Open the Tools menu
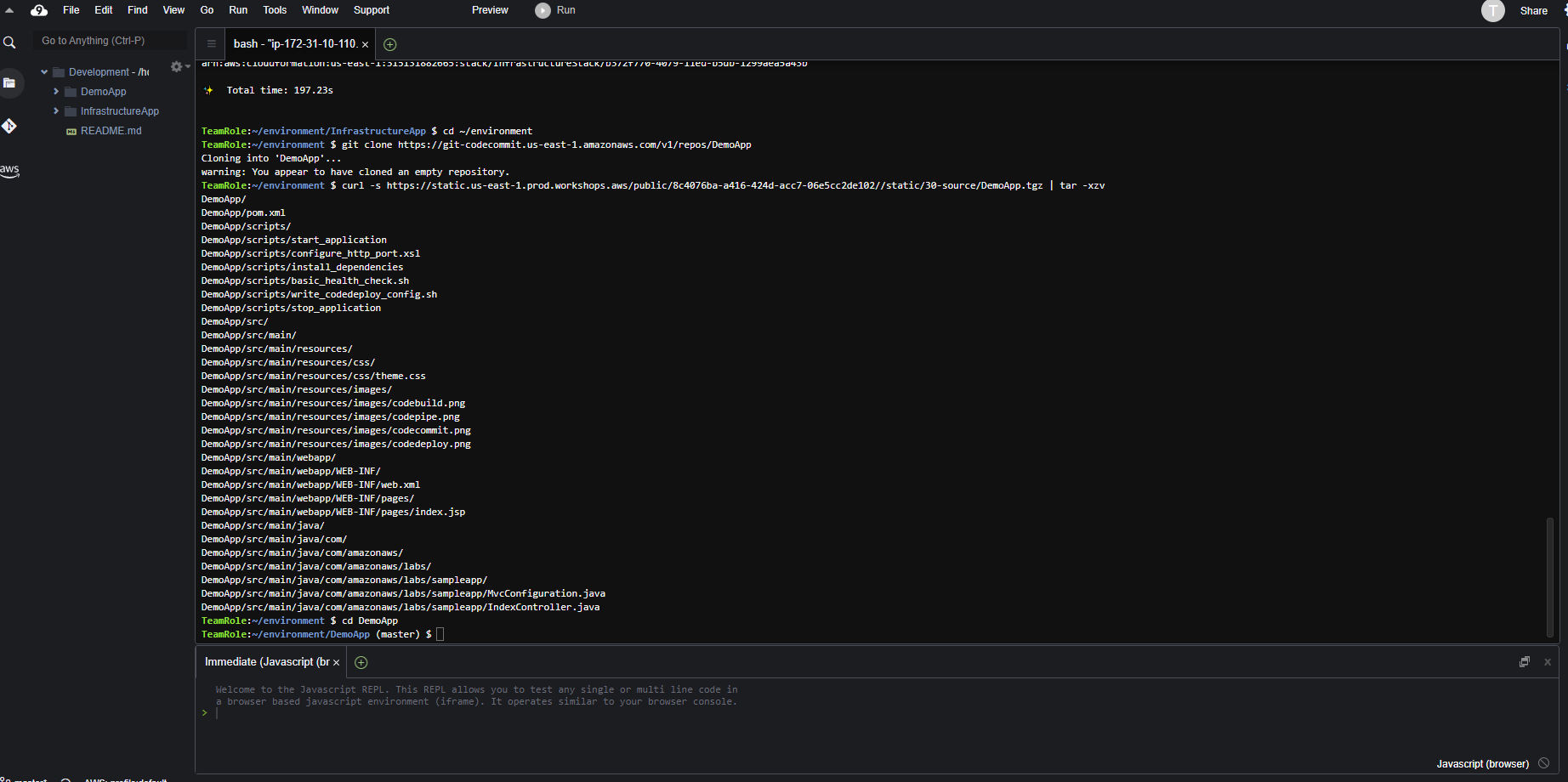 (275, 10)
